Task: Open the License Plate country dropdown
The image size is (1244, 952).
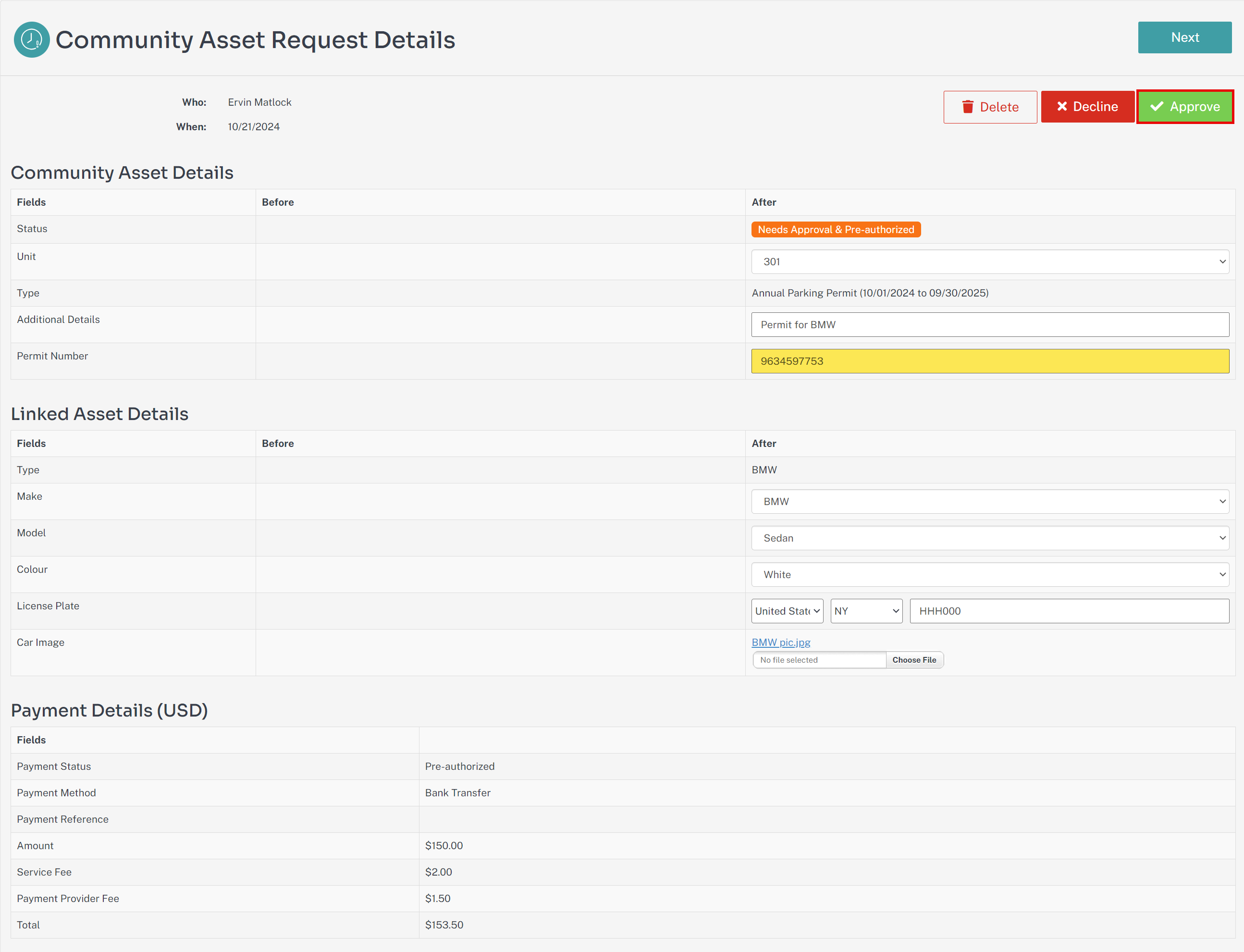Action: click(788, 611)
